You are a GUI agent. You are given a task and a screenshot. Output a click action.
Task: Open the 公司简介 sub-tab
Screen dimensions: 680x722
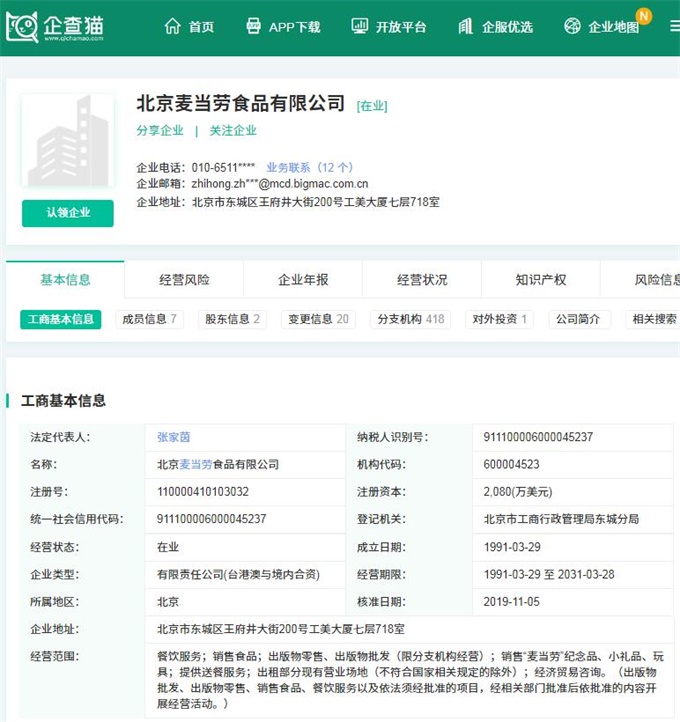pos(578,319)
